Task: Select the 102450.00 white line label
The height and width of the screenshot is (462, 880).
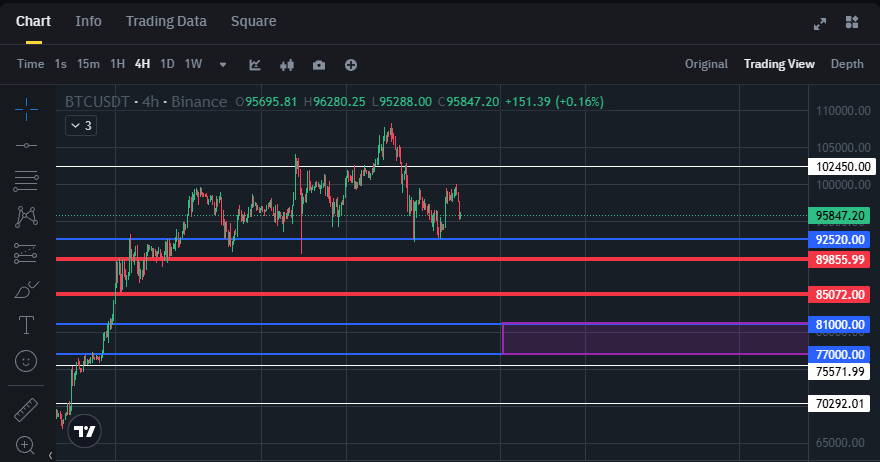Action: pyautogui.click(x=842, y=167)
